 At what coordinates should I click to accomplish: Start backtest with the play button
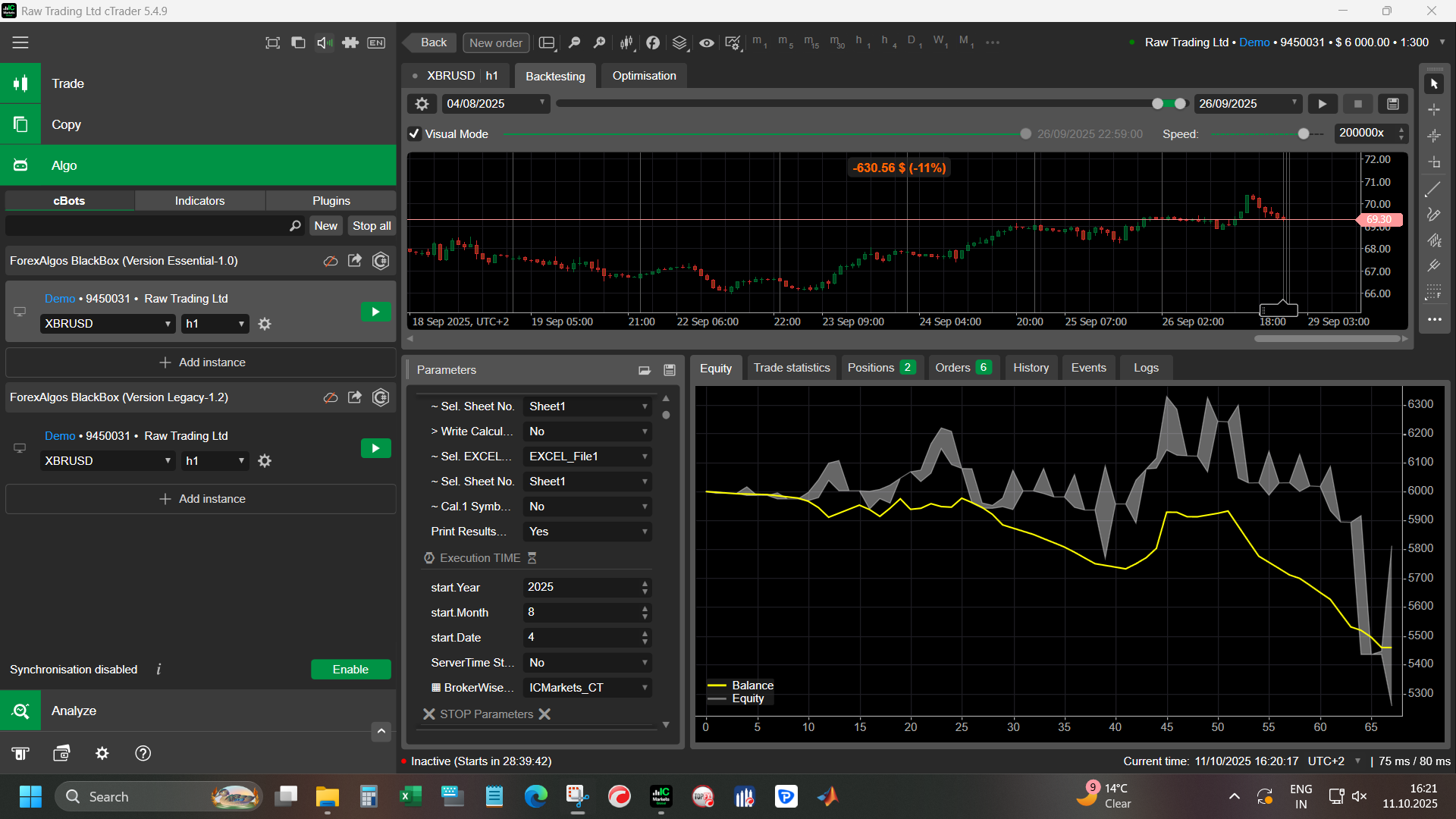pos(1323,104)
